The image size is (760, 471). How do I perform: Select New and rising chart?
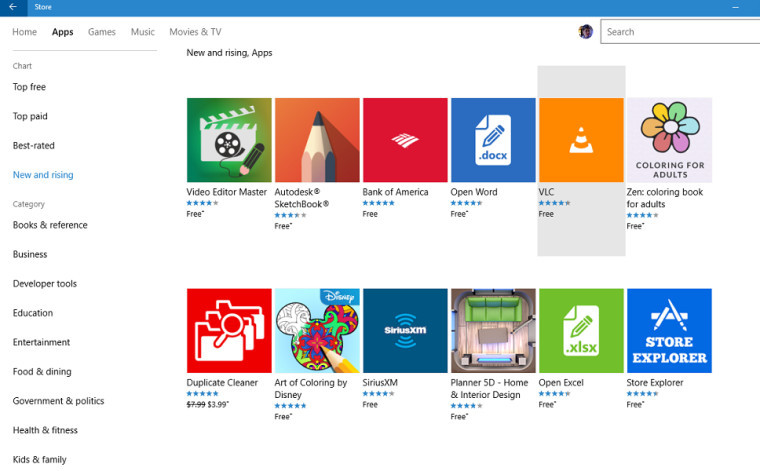click(x=43, y=175)
